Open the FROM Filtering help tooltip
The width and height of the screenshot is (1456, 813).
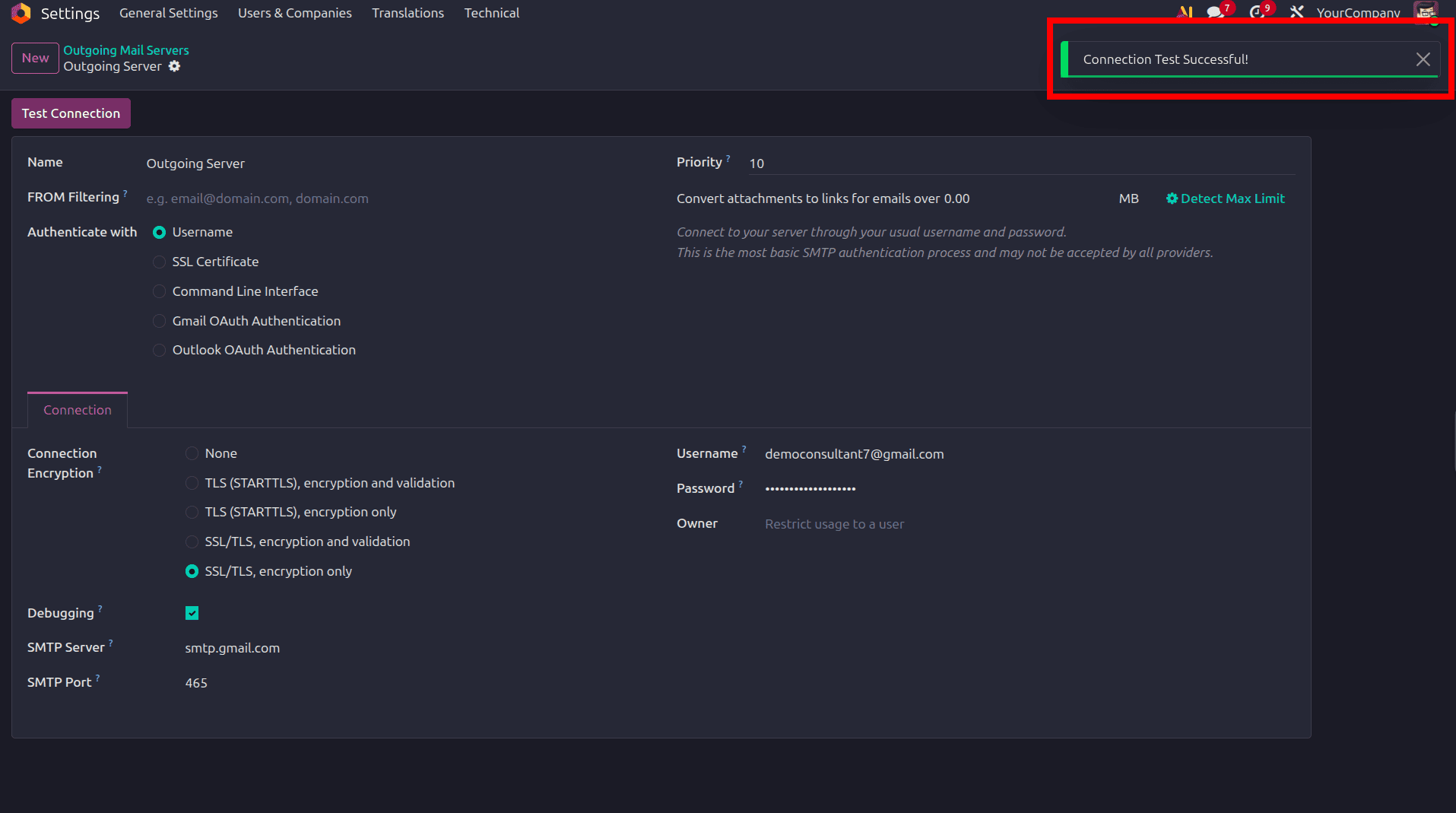(x=125, y=193)
